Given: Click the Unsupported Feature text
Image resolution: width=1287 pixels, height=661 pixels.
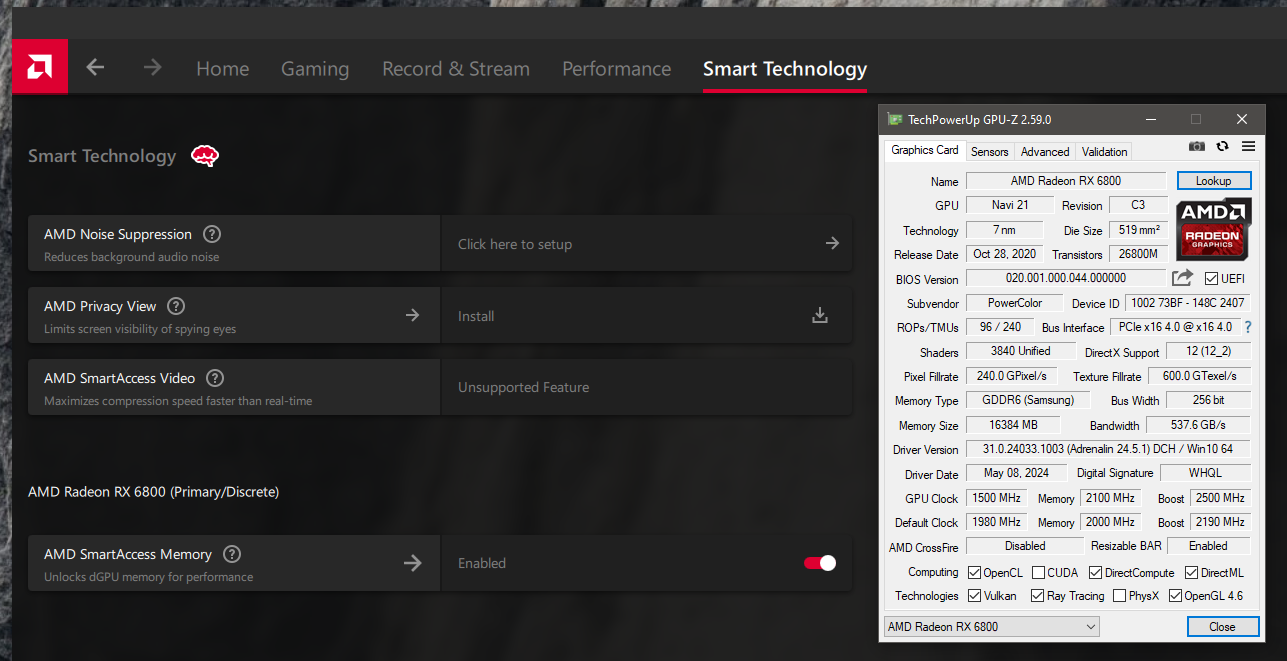Looking at the screenshot, I should point(523,388).
